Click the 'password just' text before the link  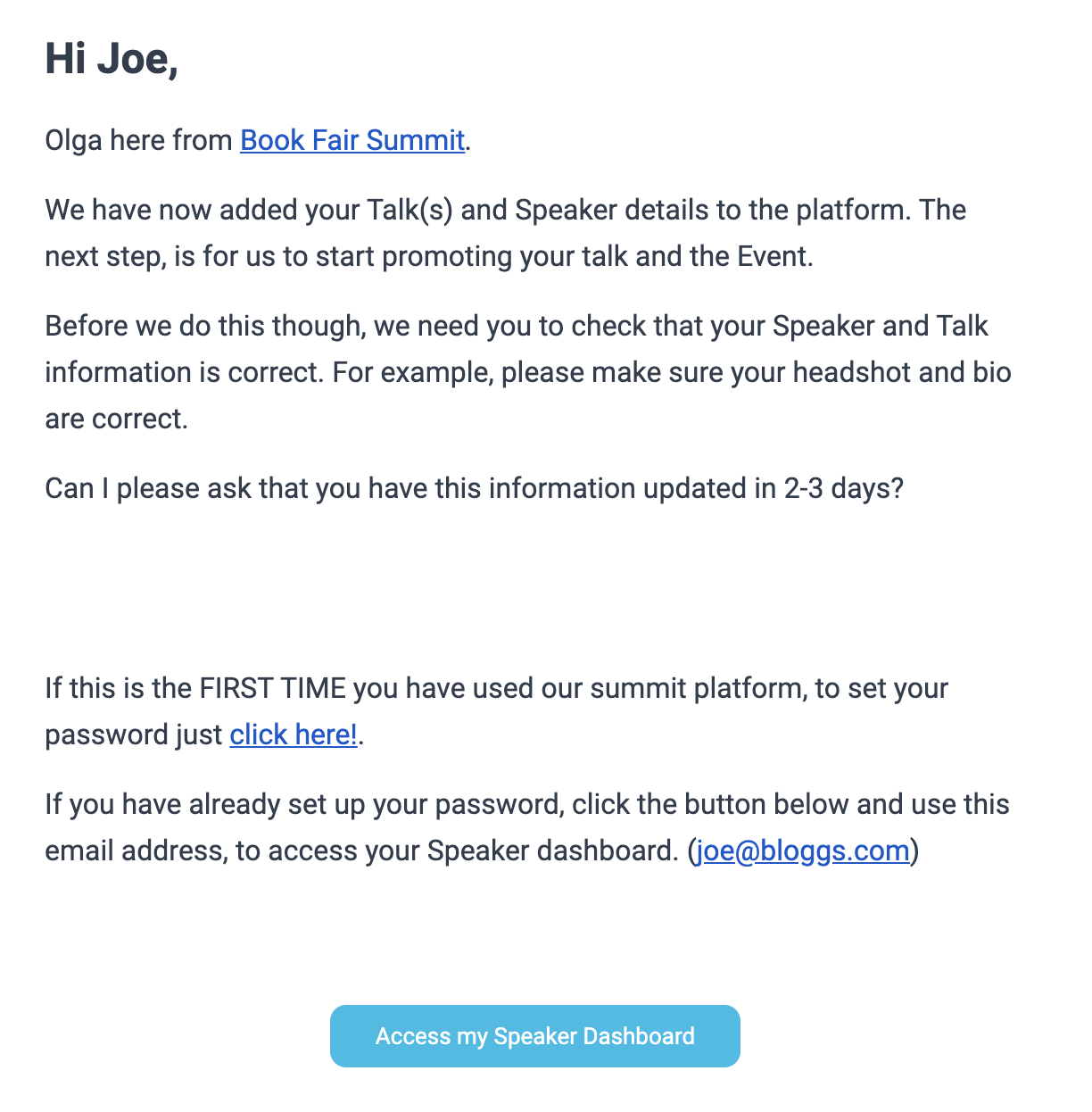click(134, 734)
